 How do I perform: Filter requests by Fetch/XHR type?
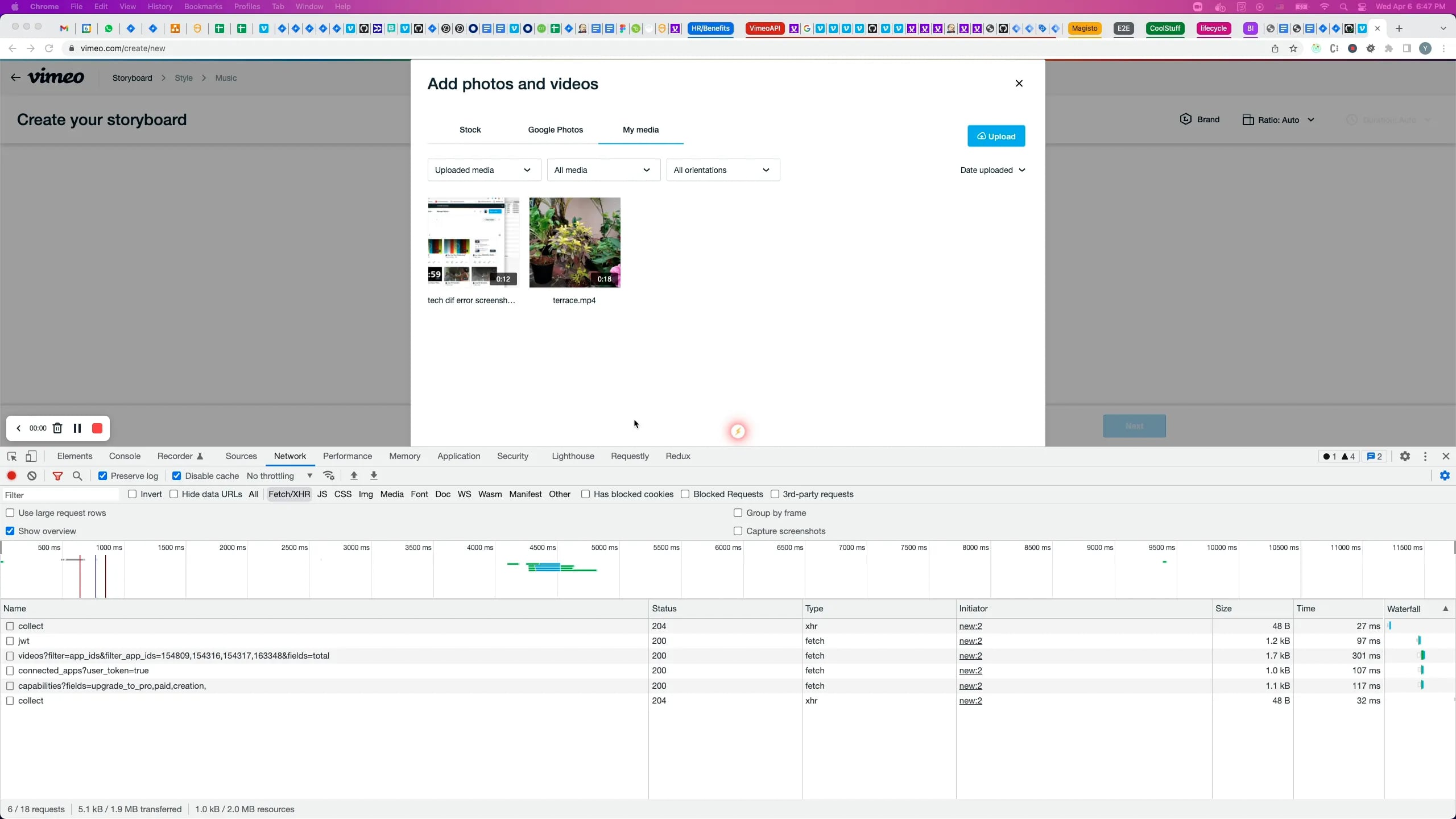click(289, 494)
